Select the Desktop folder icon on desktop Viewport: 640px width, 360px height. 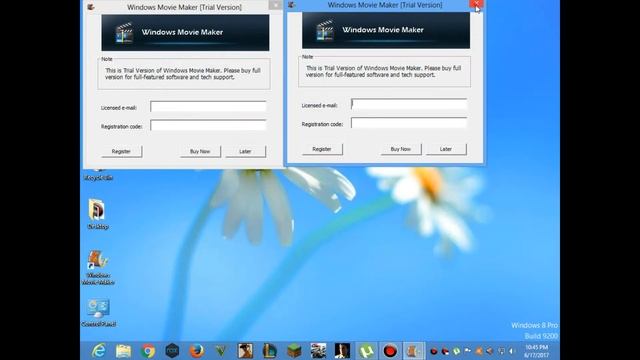98,214
